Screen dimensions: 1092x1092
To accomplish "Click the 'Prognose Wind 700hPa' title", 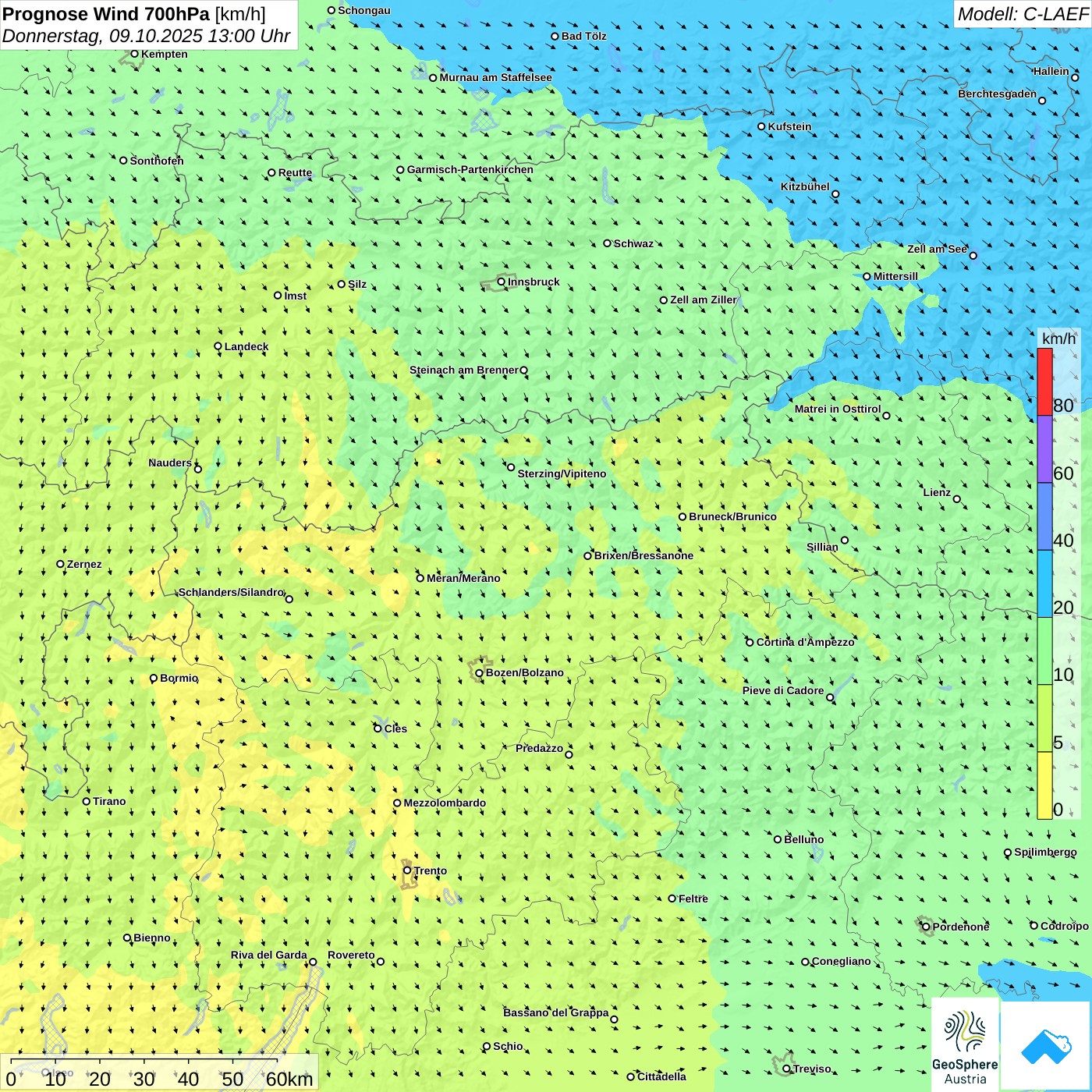I will [106, 14].
